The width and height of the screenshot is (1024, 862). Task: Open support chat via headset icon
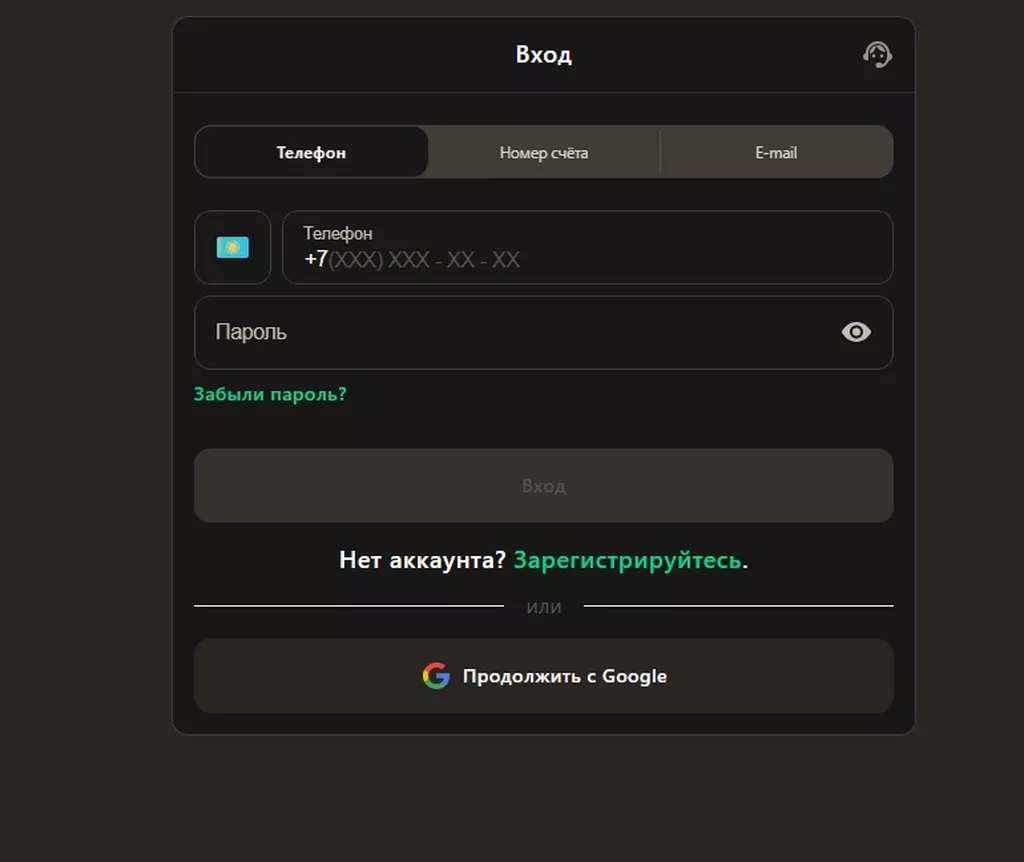(x=877, y=54)
